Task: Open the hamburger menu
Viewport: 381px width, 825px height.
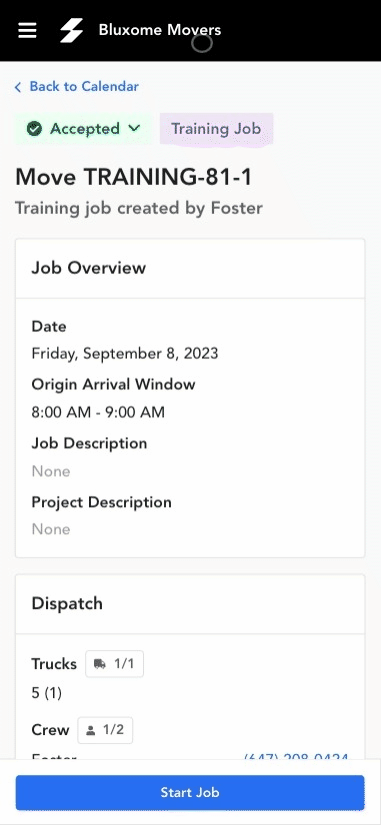Action: 27,30
